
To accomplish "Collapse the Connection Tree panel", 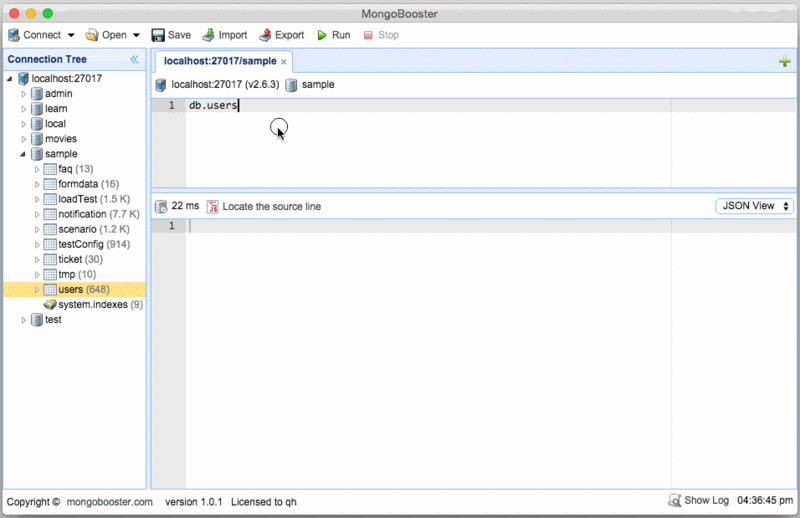I will (x=134, y=59).
